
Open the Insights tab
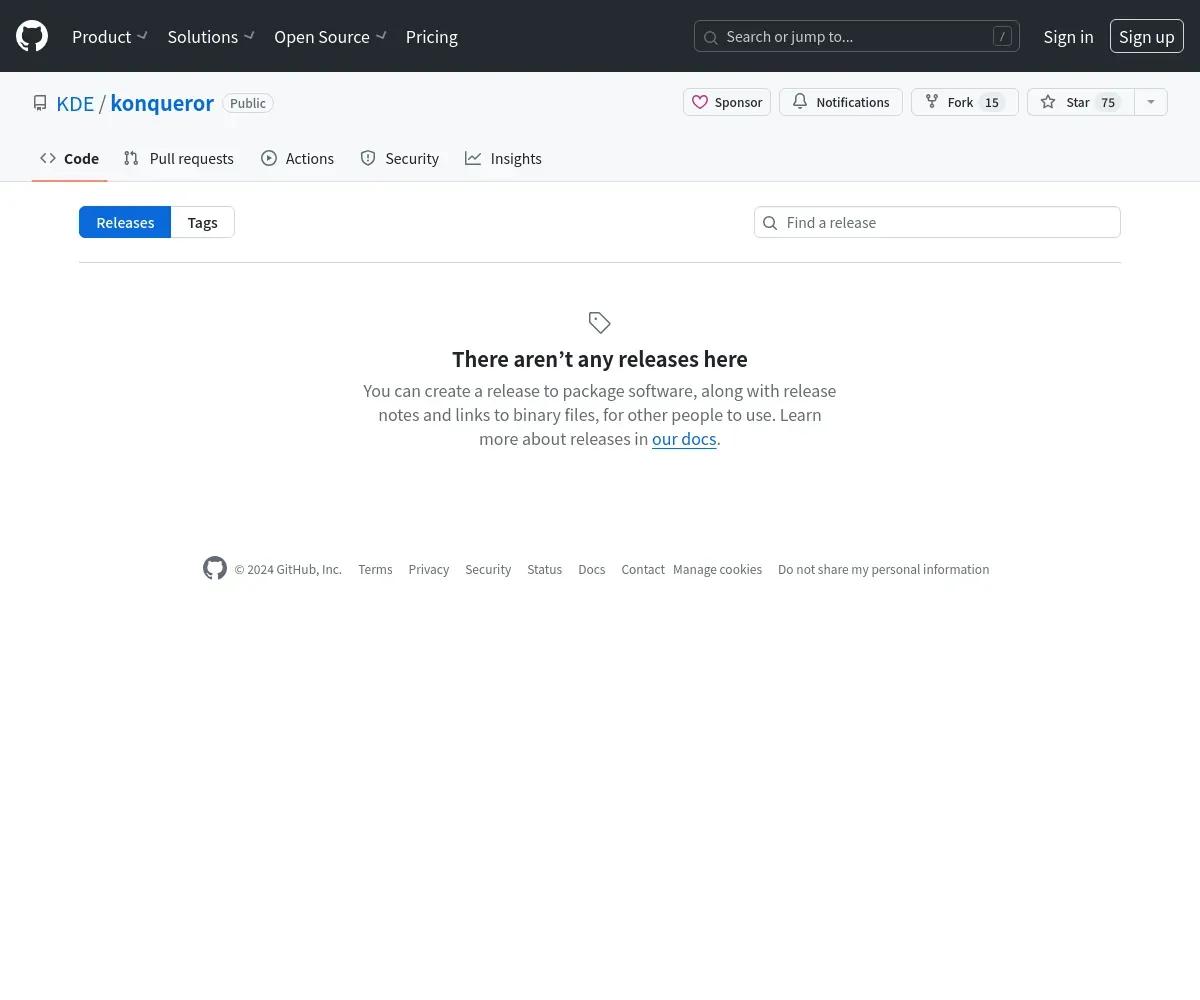(503, 158)
